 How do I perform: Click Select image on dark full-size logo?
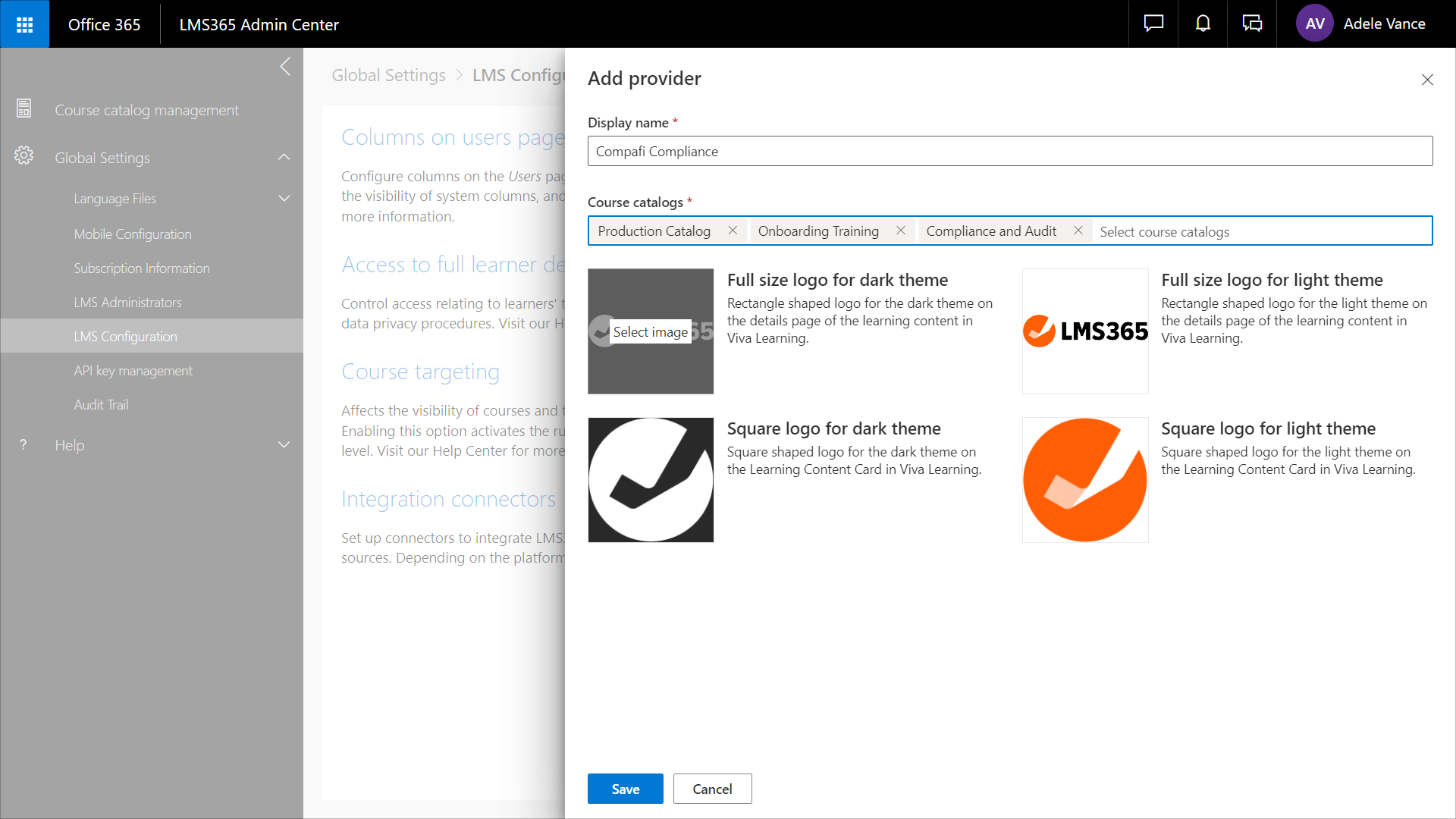pos(650,331)
